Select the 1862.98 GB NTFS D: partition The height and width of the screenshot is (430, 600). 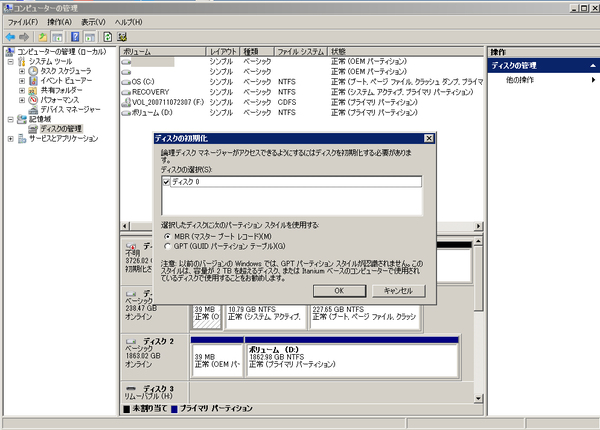351,357
